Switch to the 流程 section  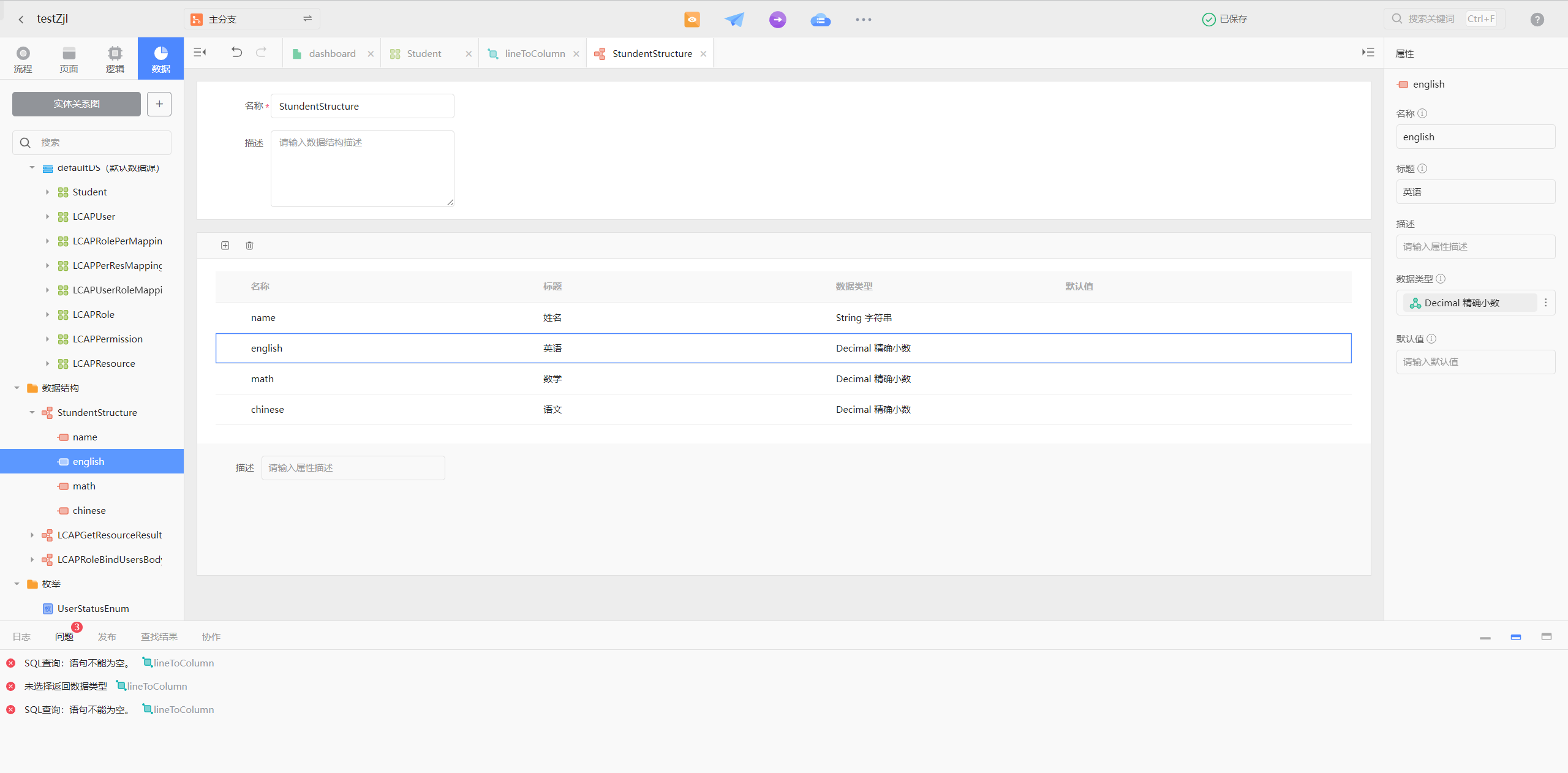23,59
